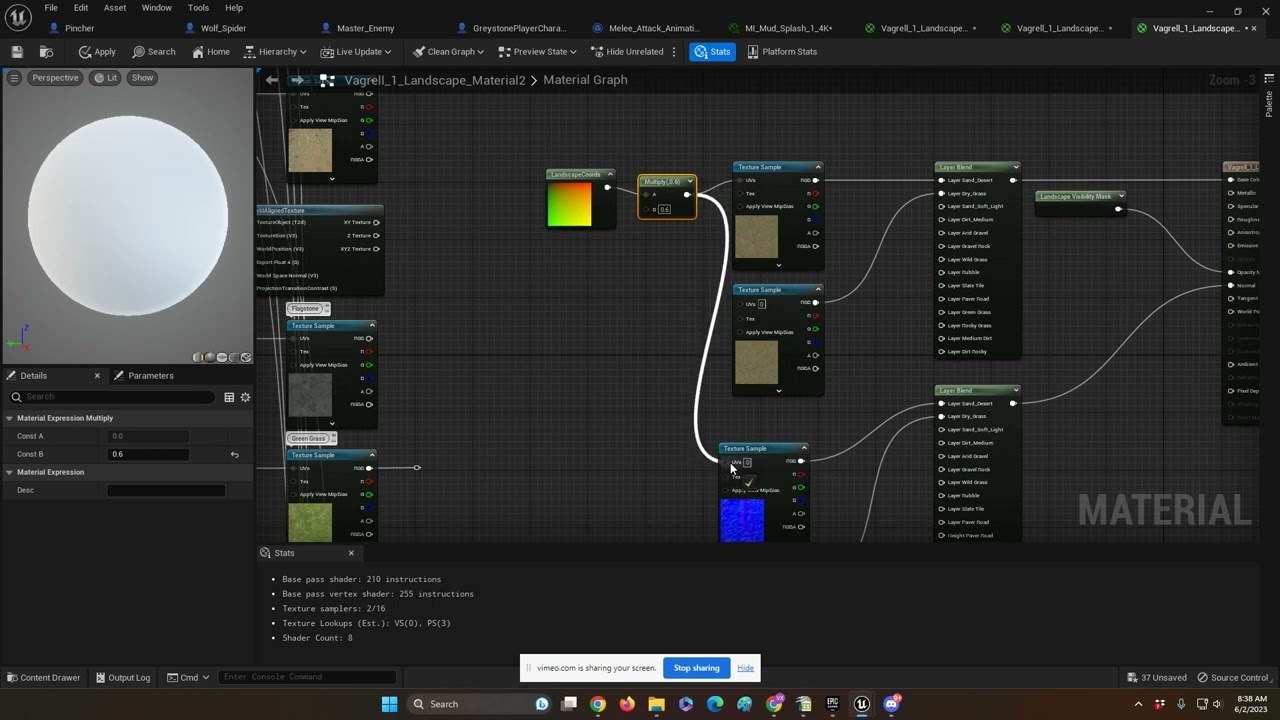Go Home in the graph
This screenshot has width=1280, height=720.
(210, 51)
